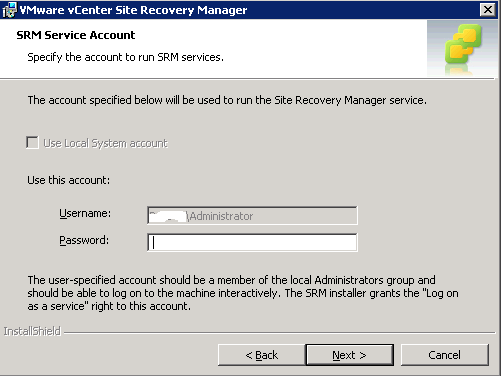Click the Username field containing Administrator
Screen dimensions: 501x376
click(x=252, y=216)
